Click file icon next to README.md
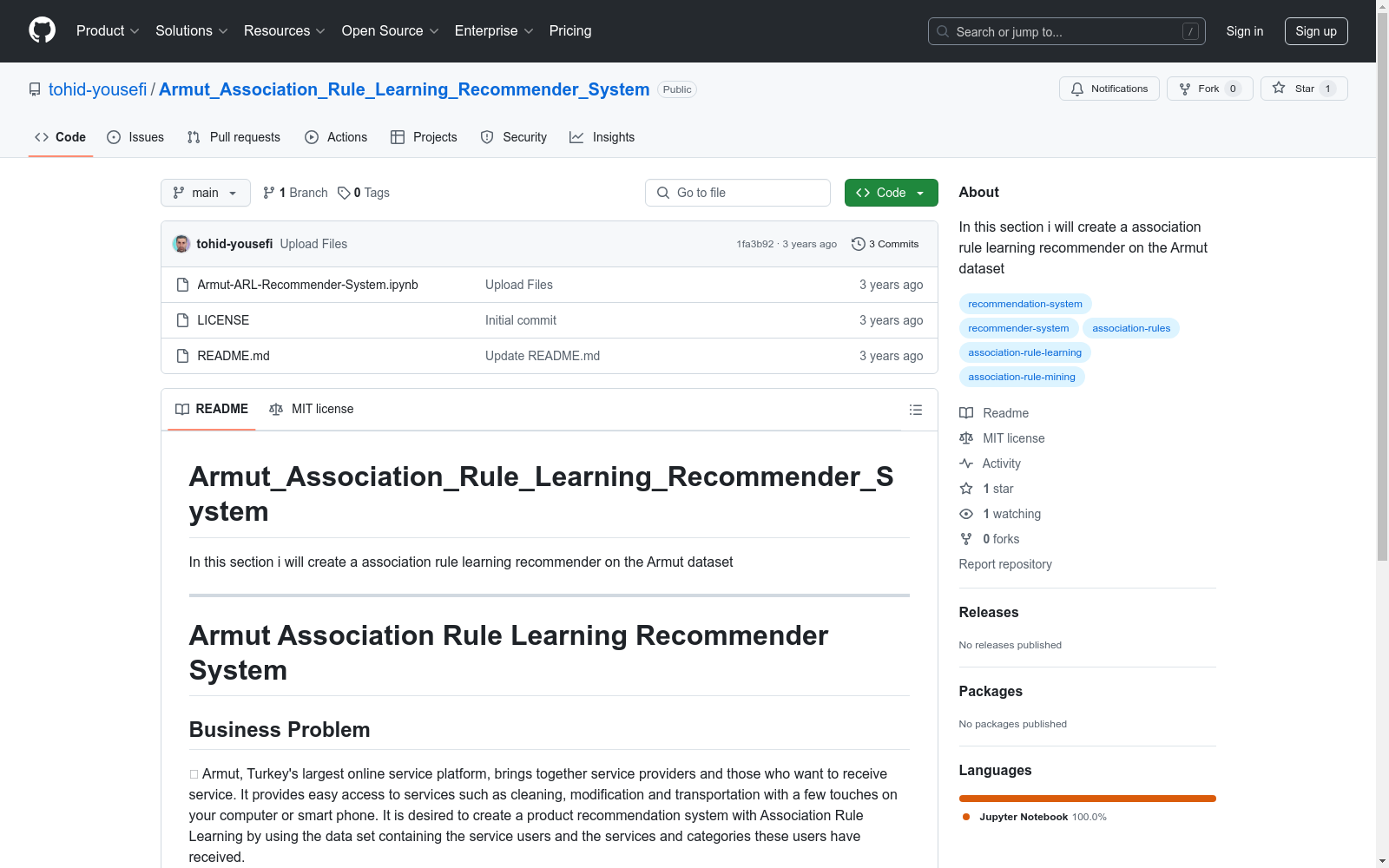Image resolution: width=1389 pixels, height=868 pixels. coord(182,356)
